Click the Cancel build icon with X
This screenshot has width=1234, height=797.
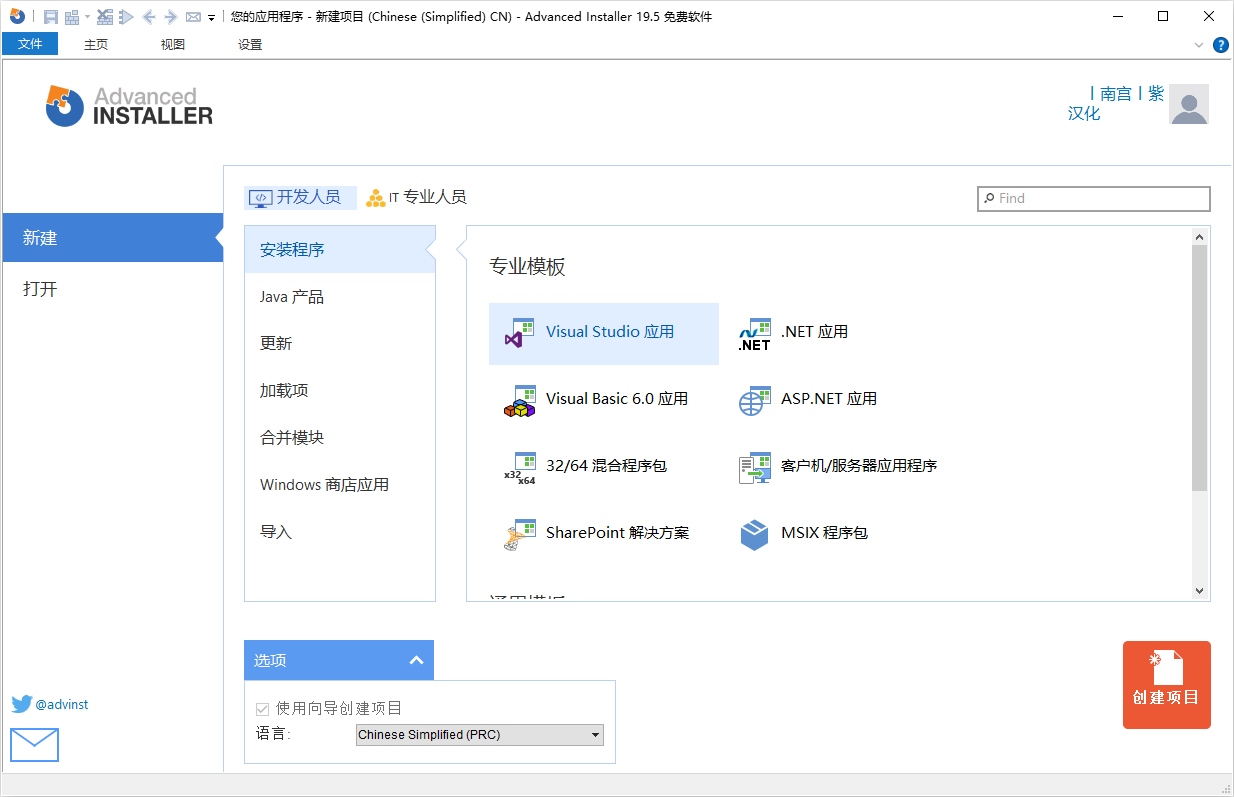104,17
